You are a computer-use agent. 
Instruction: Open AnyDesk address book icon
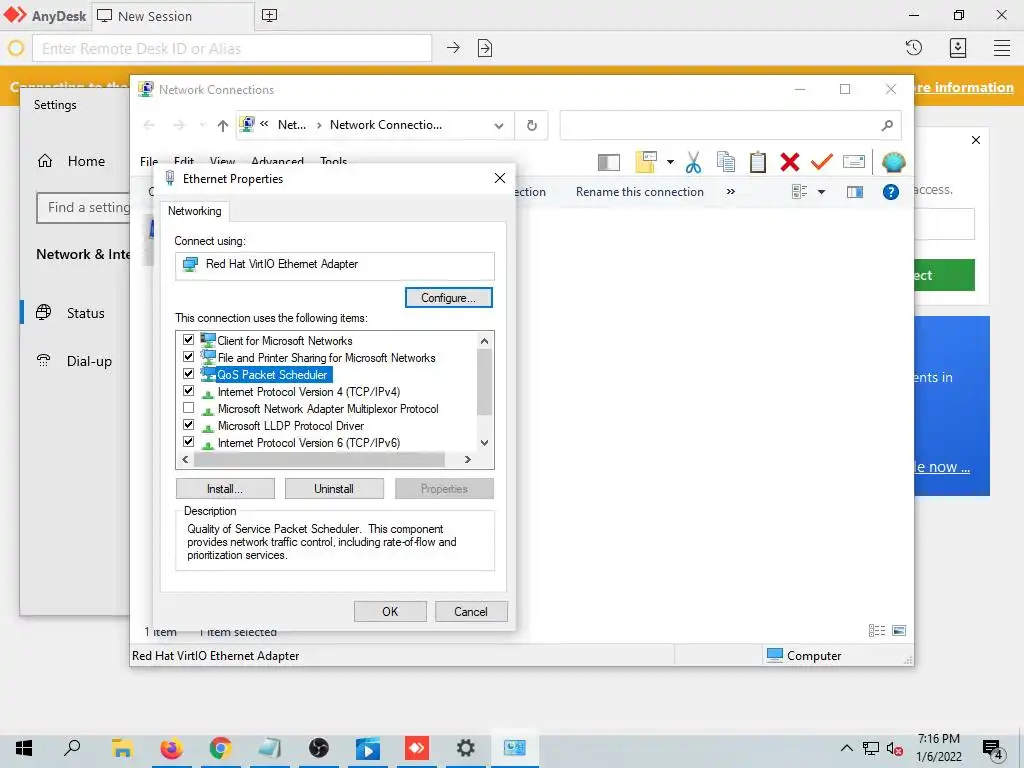coord(957,48)
